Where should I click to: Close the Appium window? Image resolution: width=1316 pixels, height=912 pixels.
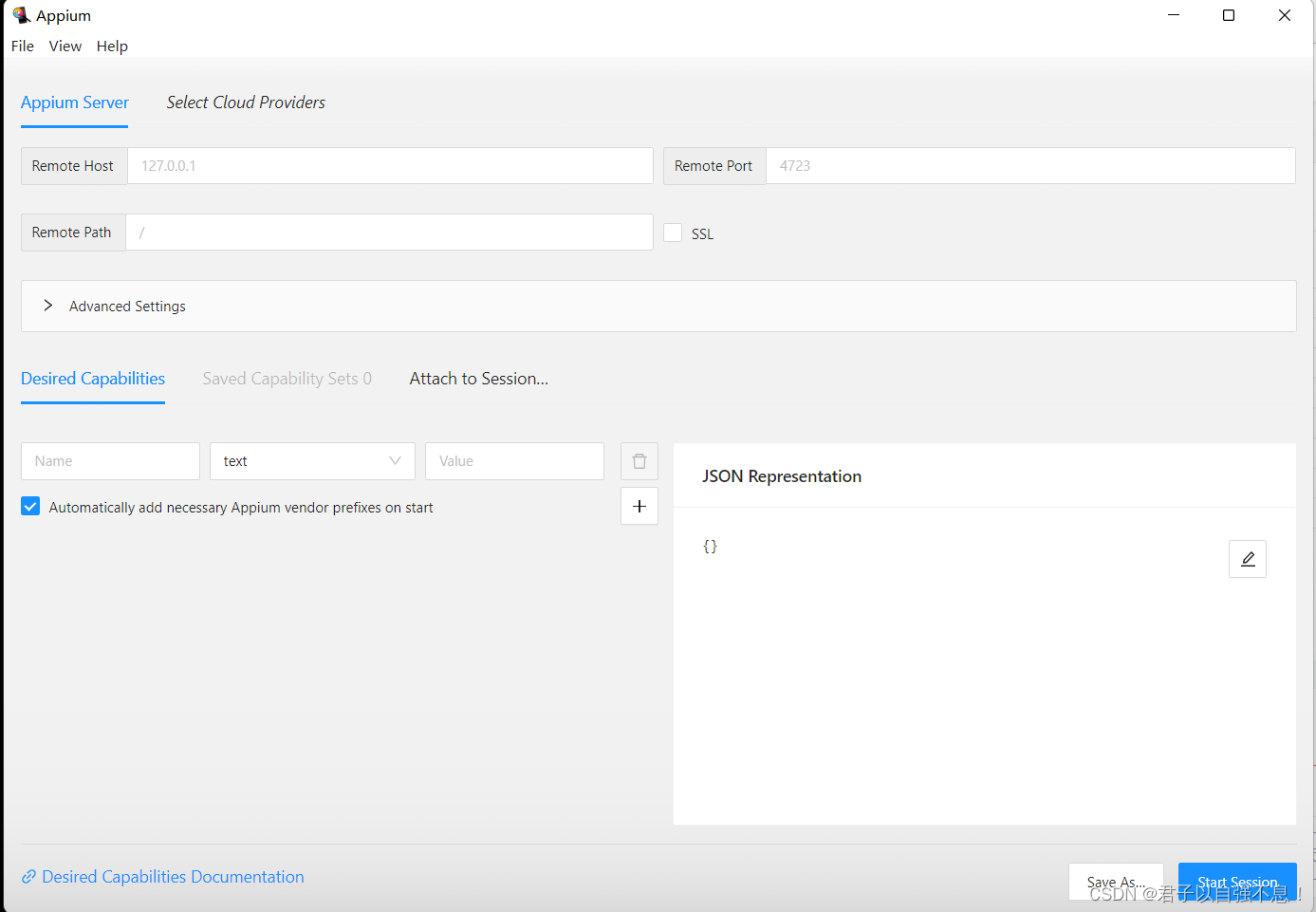[x=1285, y=15]
